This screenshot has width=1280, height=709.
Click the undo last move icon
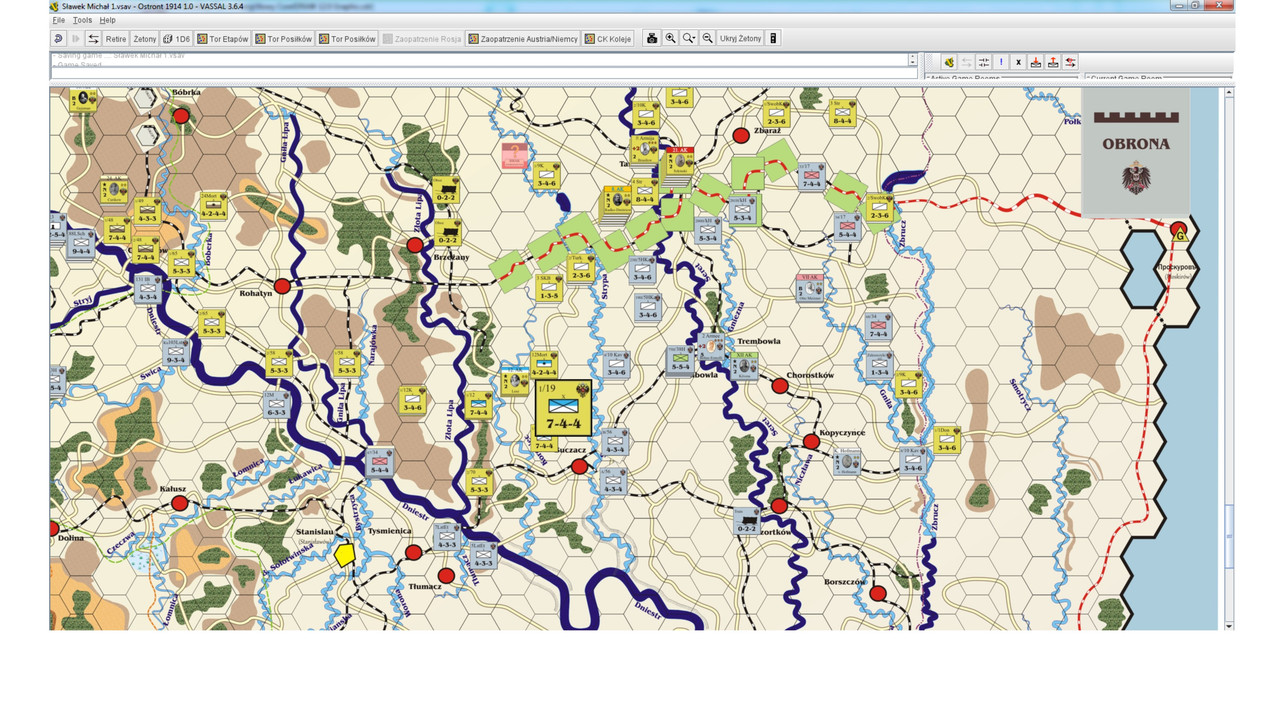(x=59, y=38)
